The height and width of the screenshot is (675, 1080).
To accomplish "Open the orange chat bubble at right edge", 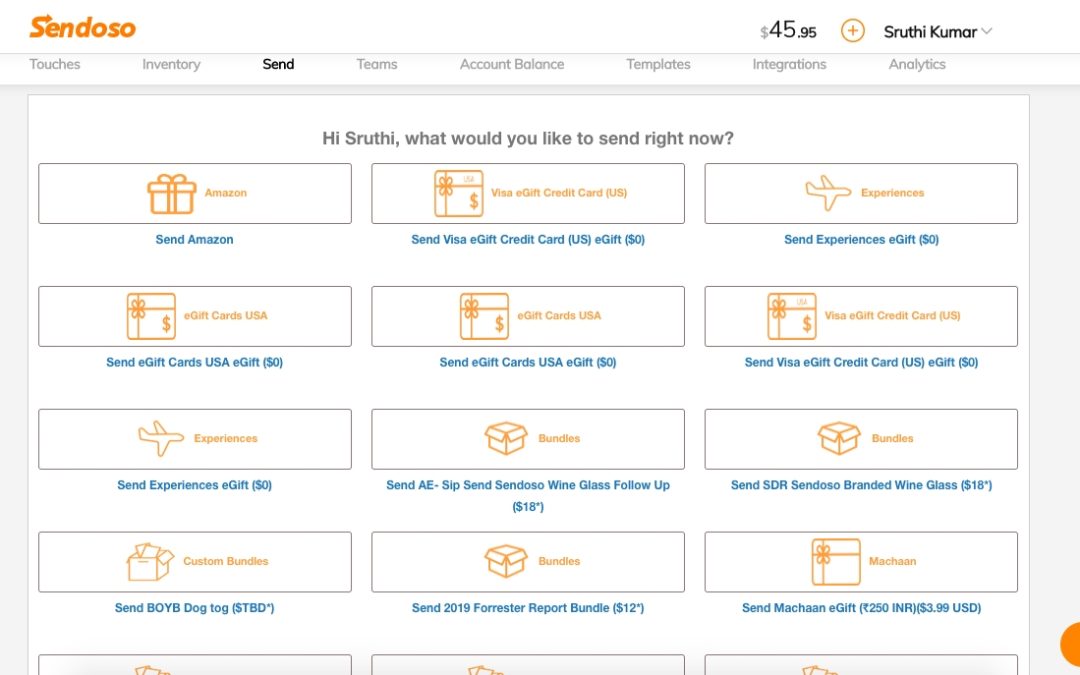I will 1070,644.
